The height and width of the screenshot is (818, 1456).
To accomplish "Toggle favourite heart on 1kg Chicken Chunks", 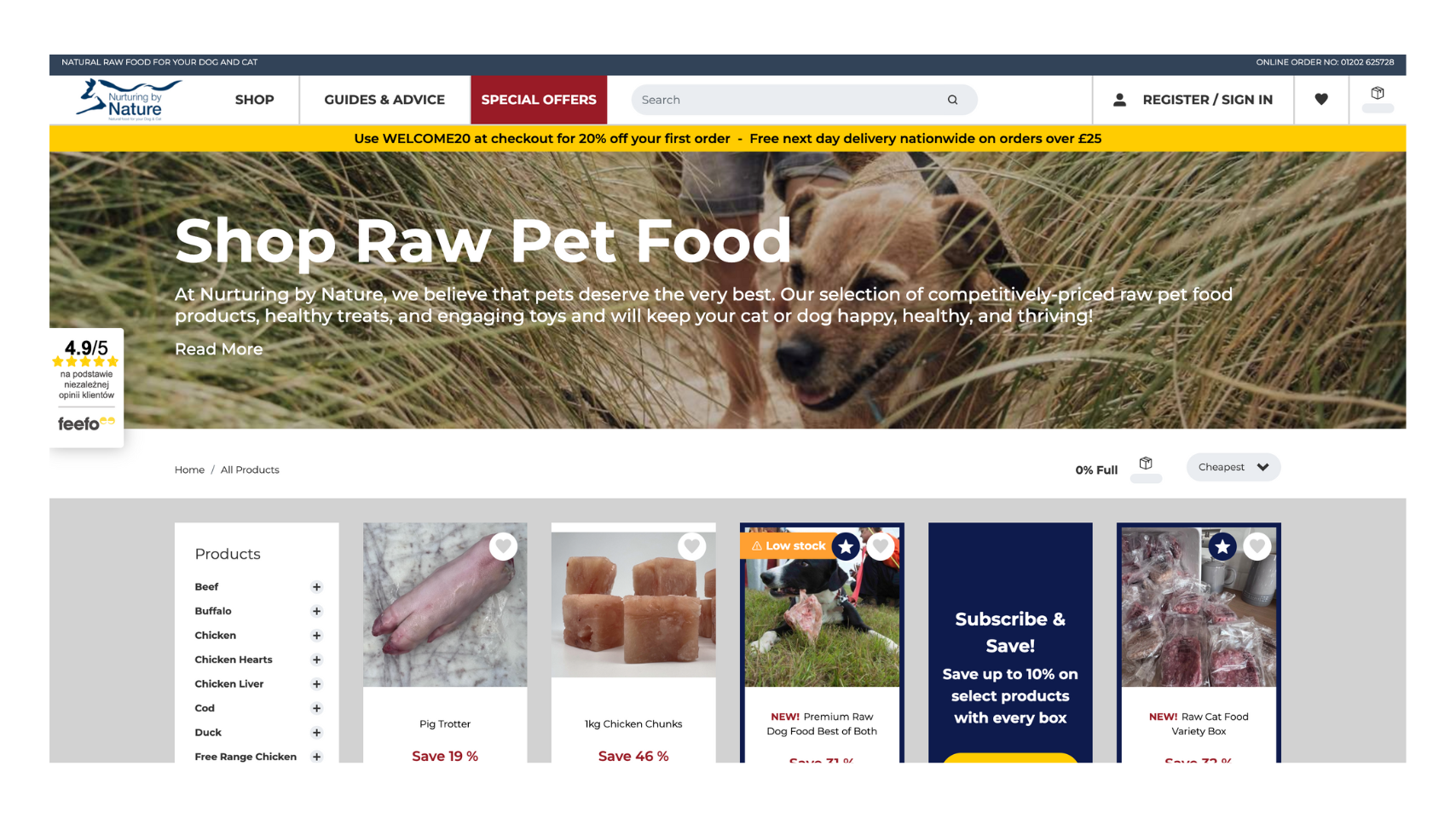I will (692, 546).
